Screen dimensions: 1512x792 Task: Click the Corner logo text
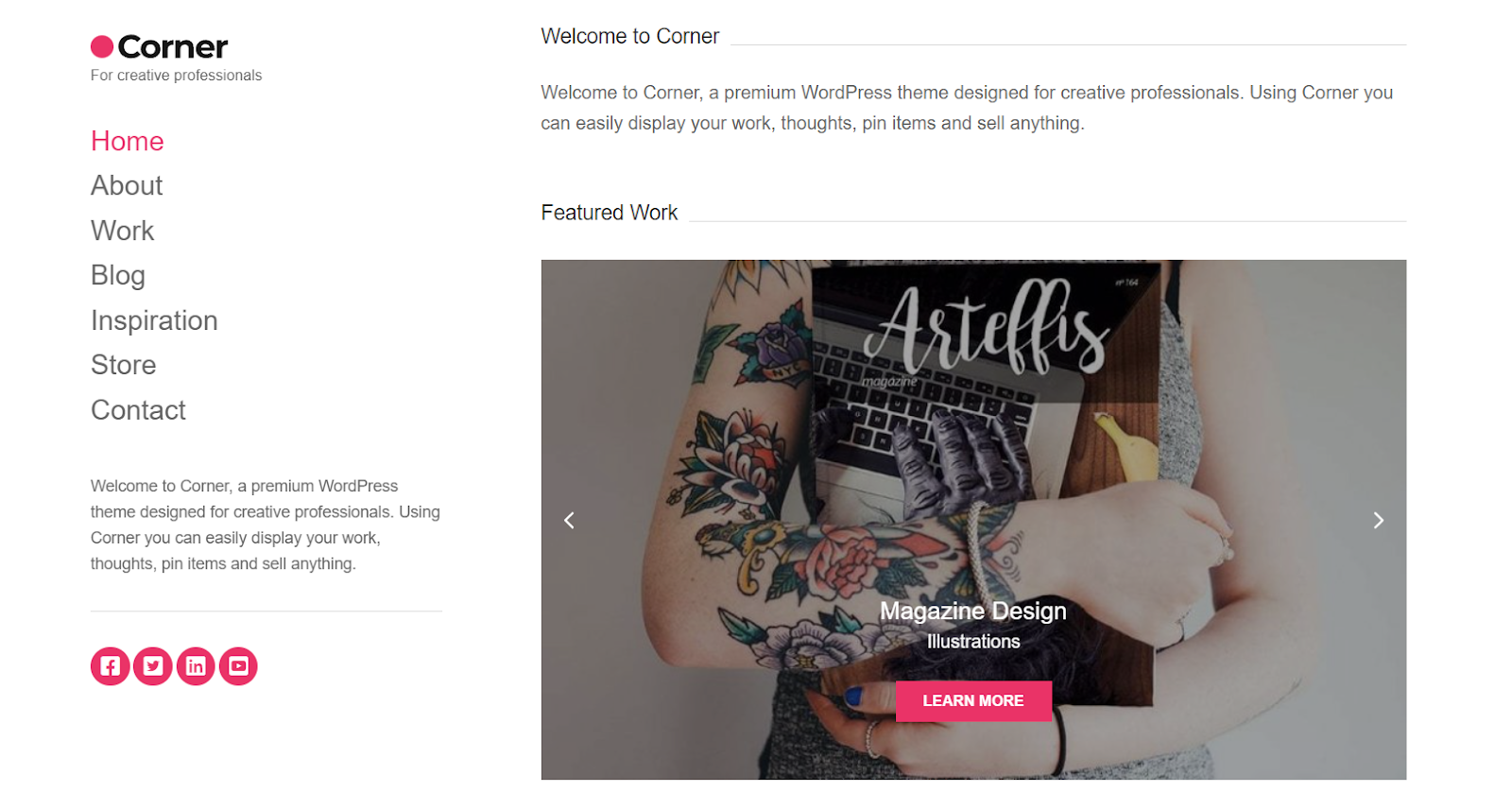click(x=173, y=46)
